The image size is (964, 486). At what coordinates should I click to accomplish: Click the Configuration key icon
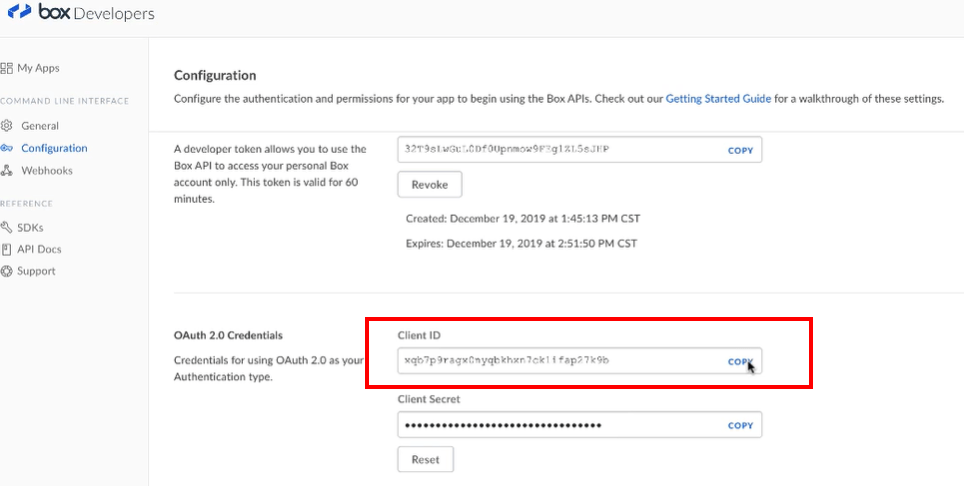pyautogui.click(x=7, y=148)
